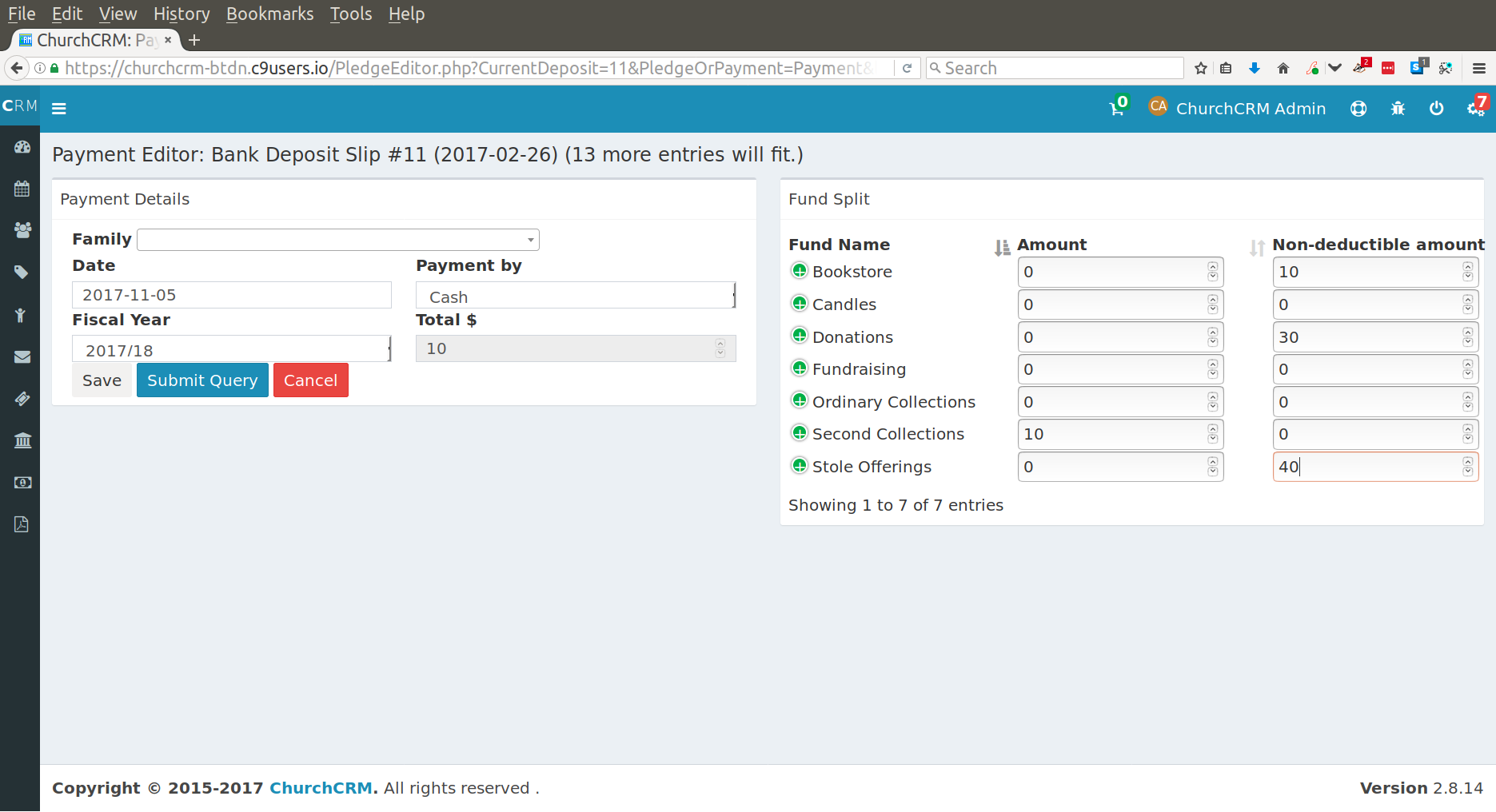Image resolution: width=1496 pixels, height=812 pixels.
Task: Open the shopping cart icon
Action: click(x=1117, y=109)
